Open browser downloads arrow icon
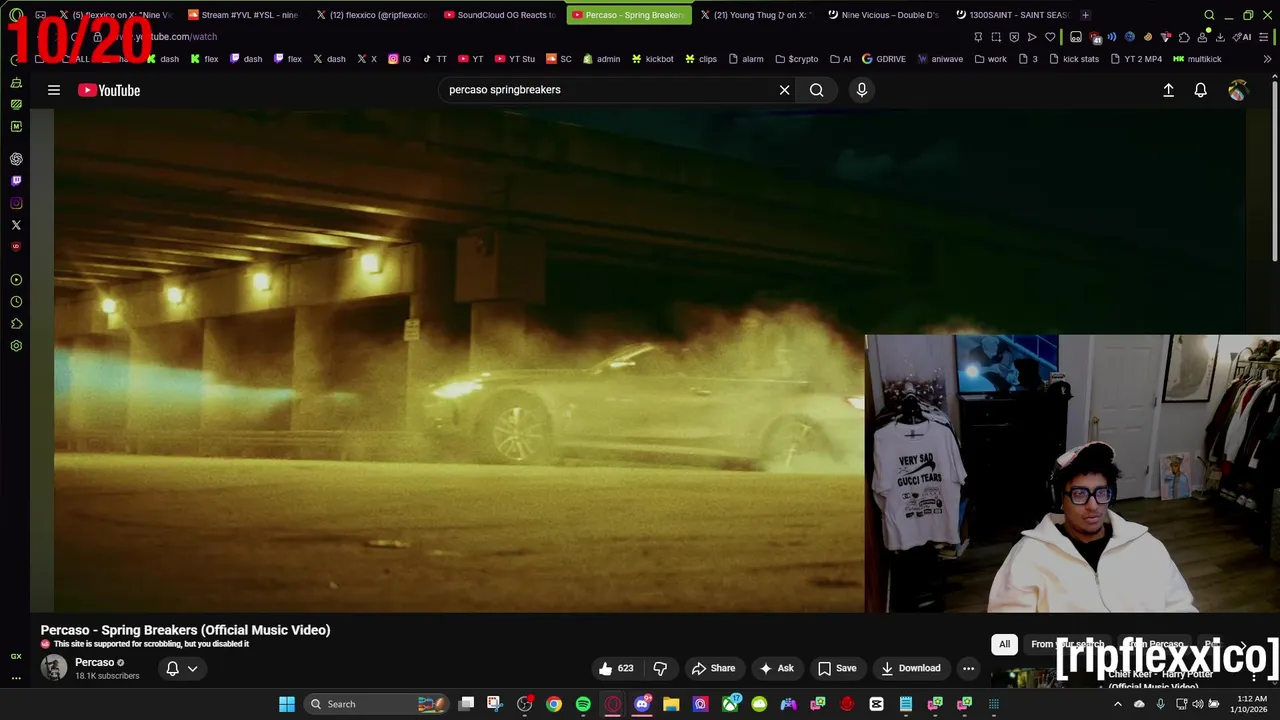 point(1220,37)
